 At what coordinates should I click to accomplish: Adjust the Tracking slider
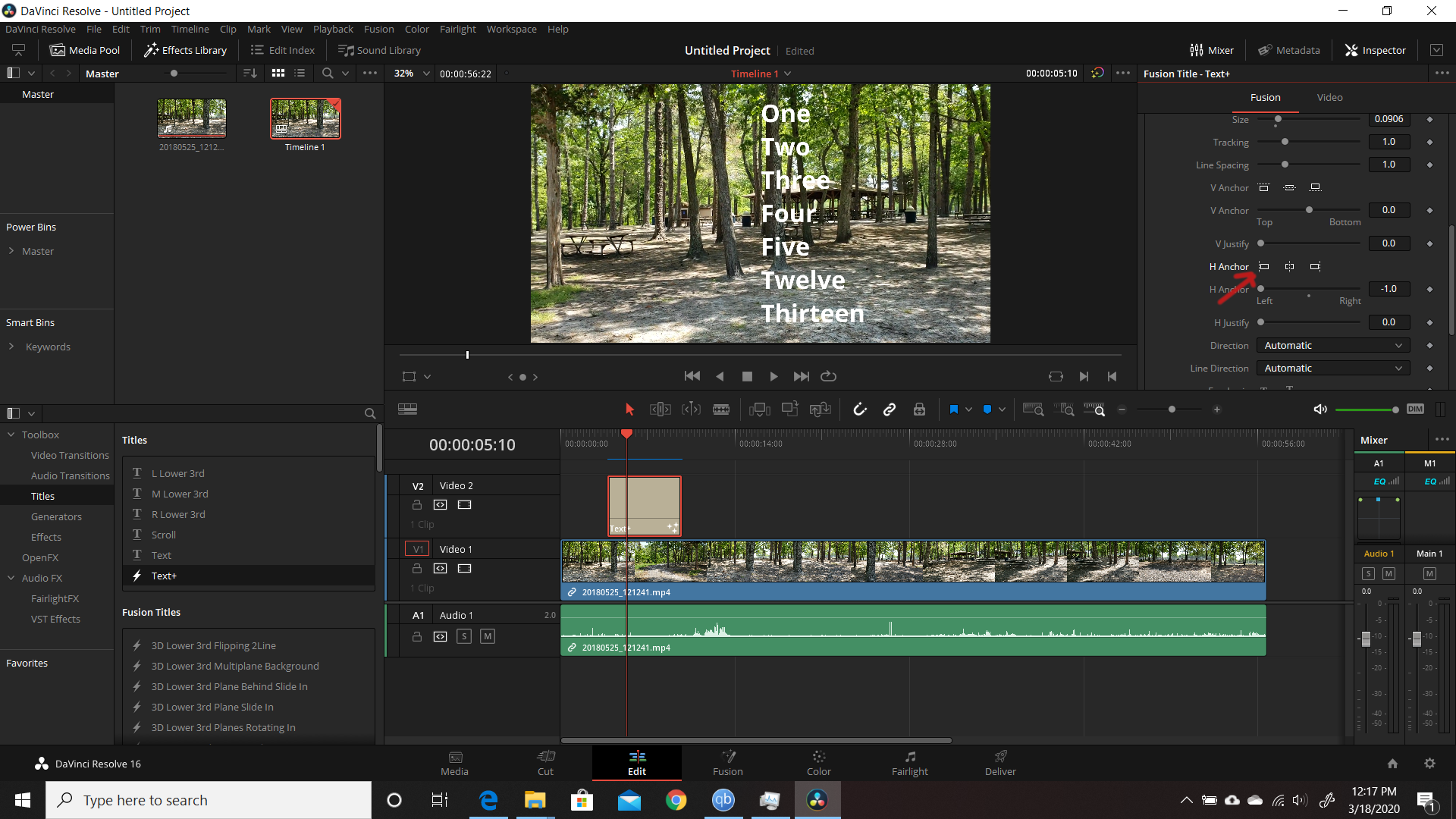click(1285, 142)
